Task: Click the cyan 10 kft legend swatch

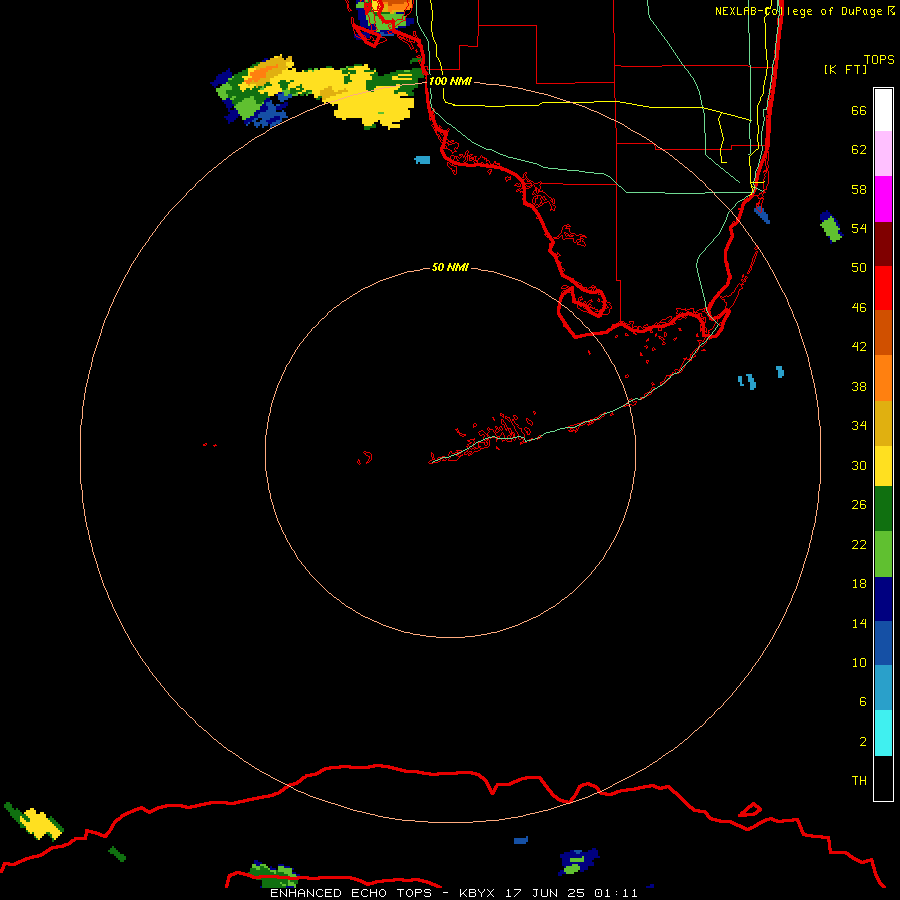Action: click(x=883, y=733)
